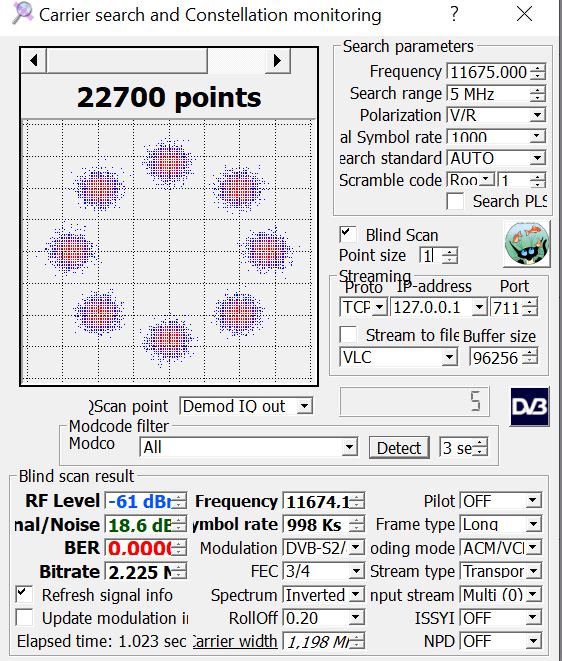Image resolution: width=562 pixels, height=661 pixels.
Task: Check Update modulation info option
Action: (x=24, y=618)
